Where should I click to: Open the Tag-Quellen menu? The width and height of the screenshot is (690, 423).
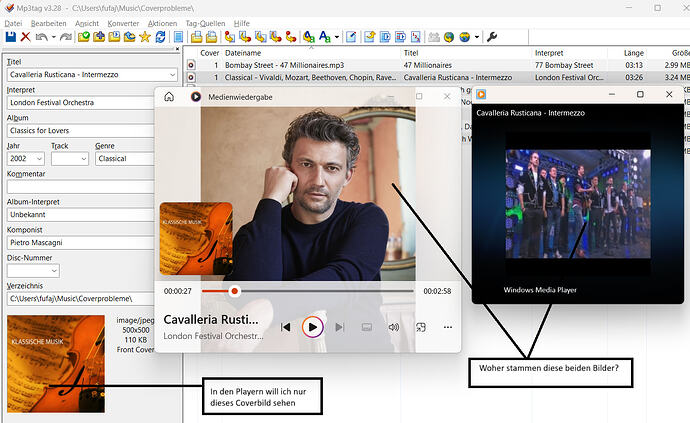205,23
